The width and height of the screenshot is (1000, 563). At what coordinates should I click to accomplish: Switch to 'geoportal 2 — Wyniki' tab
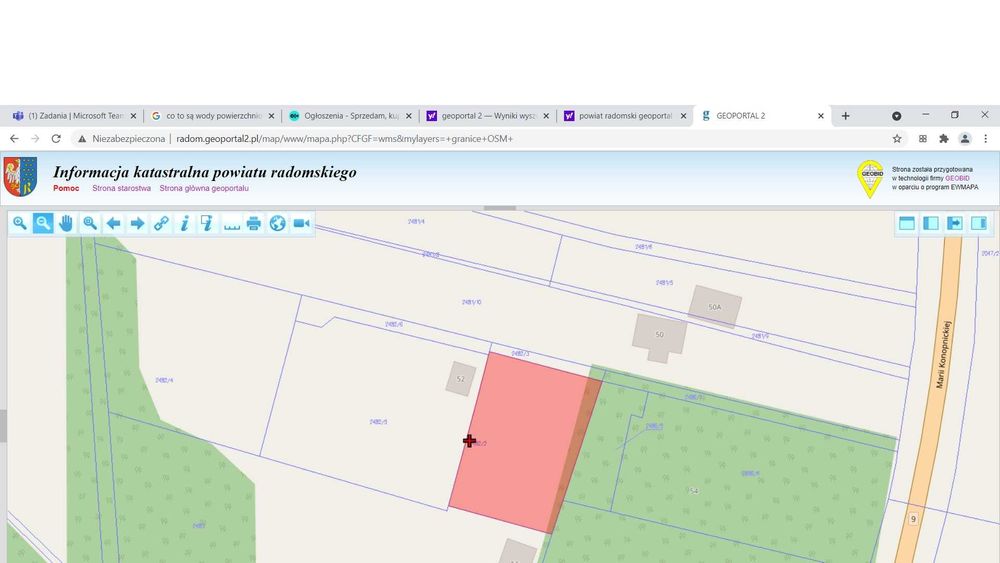pos(487,116)
